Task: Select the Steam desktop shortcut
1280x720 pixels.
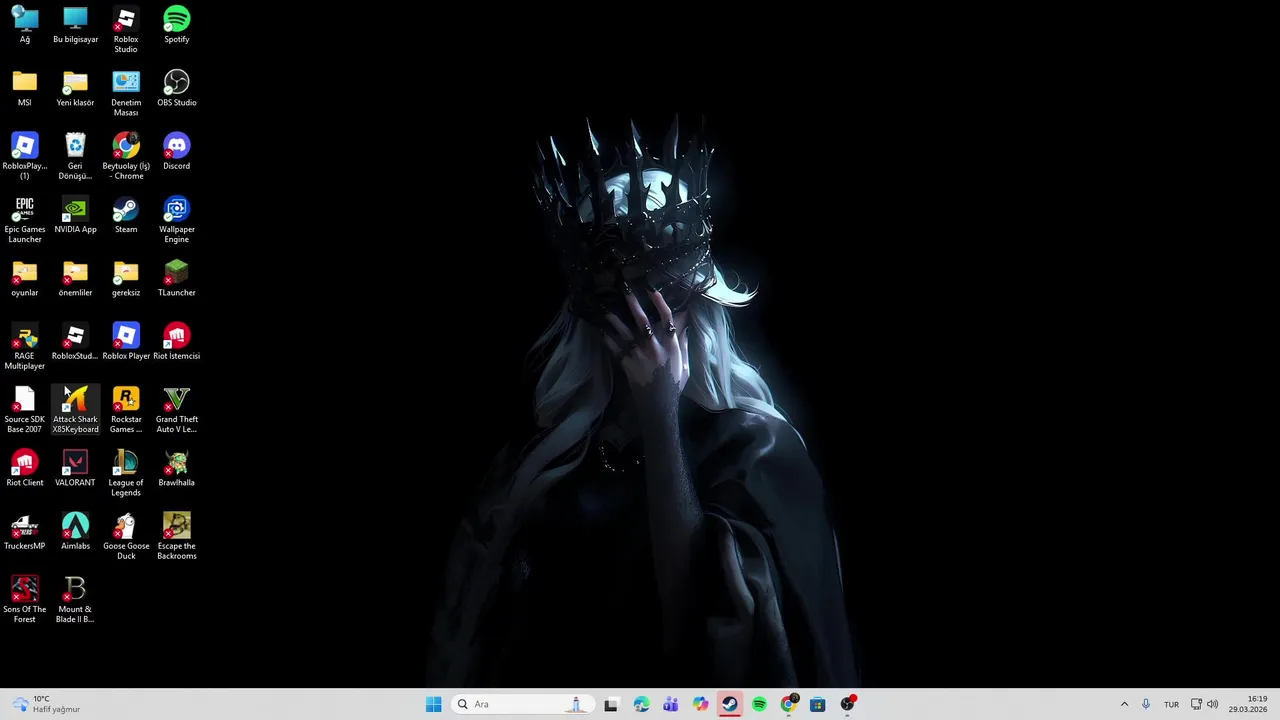Action: click(x=126, y=215)
